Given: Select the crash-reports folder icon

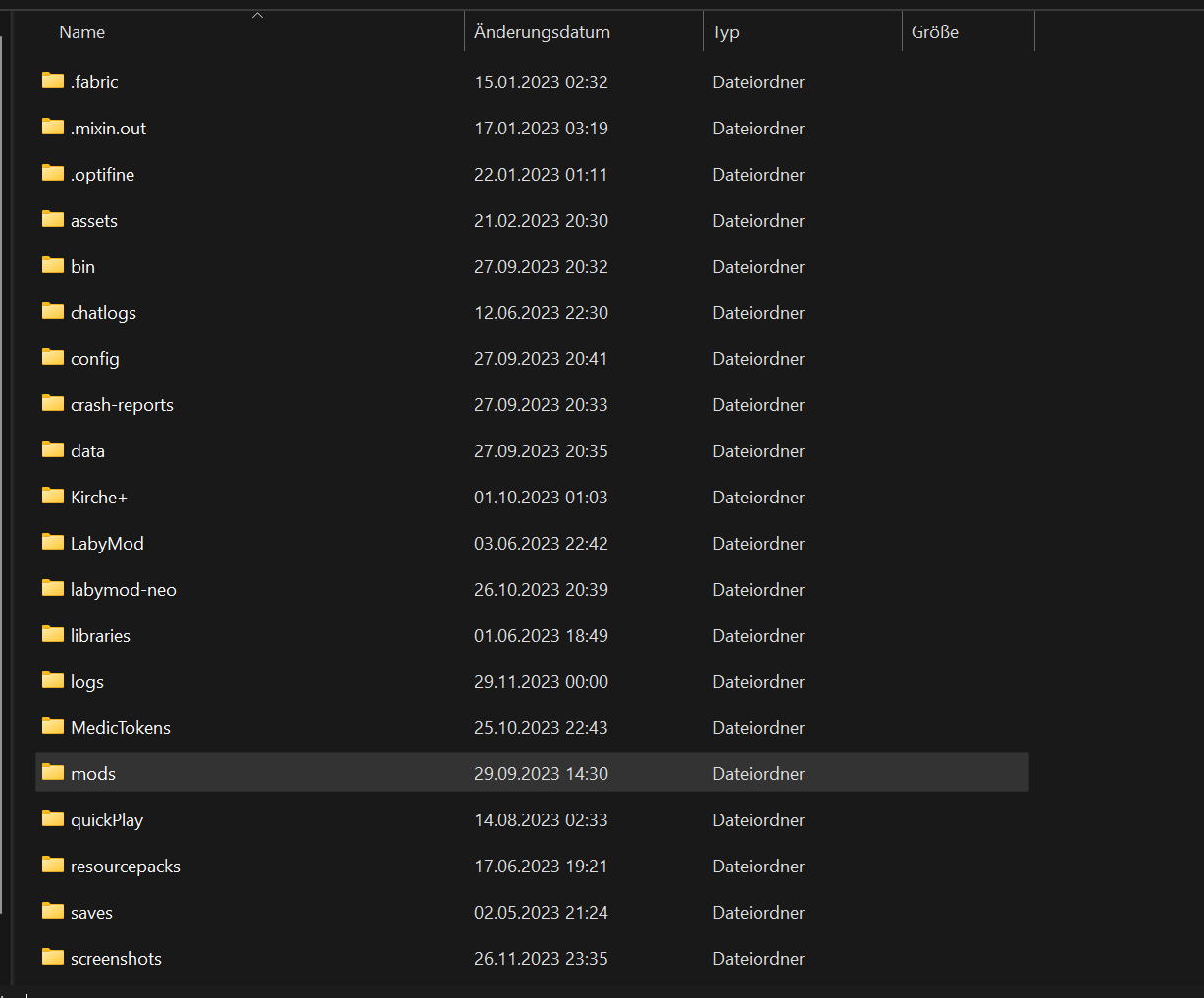Looking at the screenshot, I should (x=53, y=404).
